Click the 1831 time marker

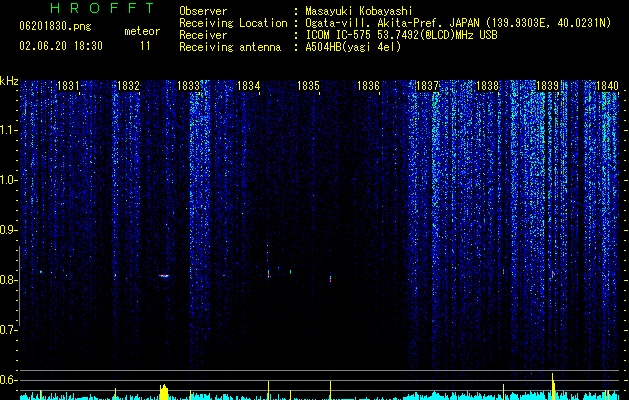(x=68, y=86)
